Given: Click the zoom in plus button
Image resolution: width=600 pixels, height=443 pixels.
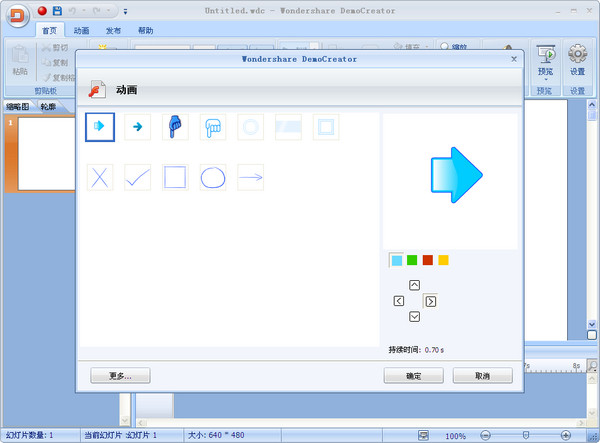Looking at the screenshot, I should (x=566, y=435).
